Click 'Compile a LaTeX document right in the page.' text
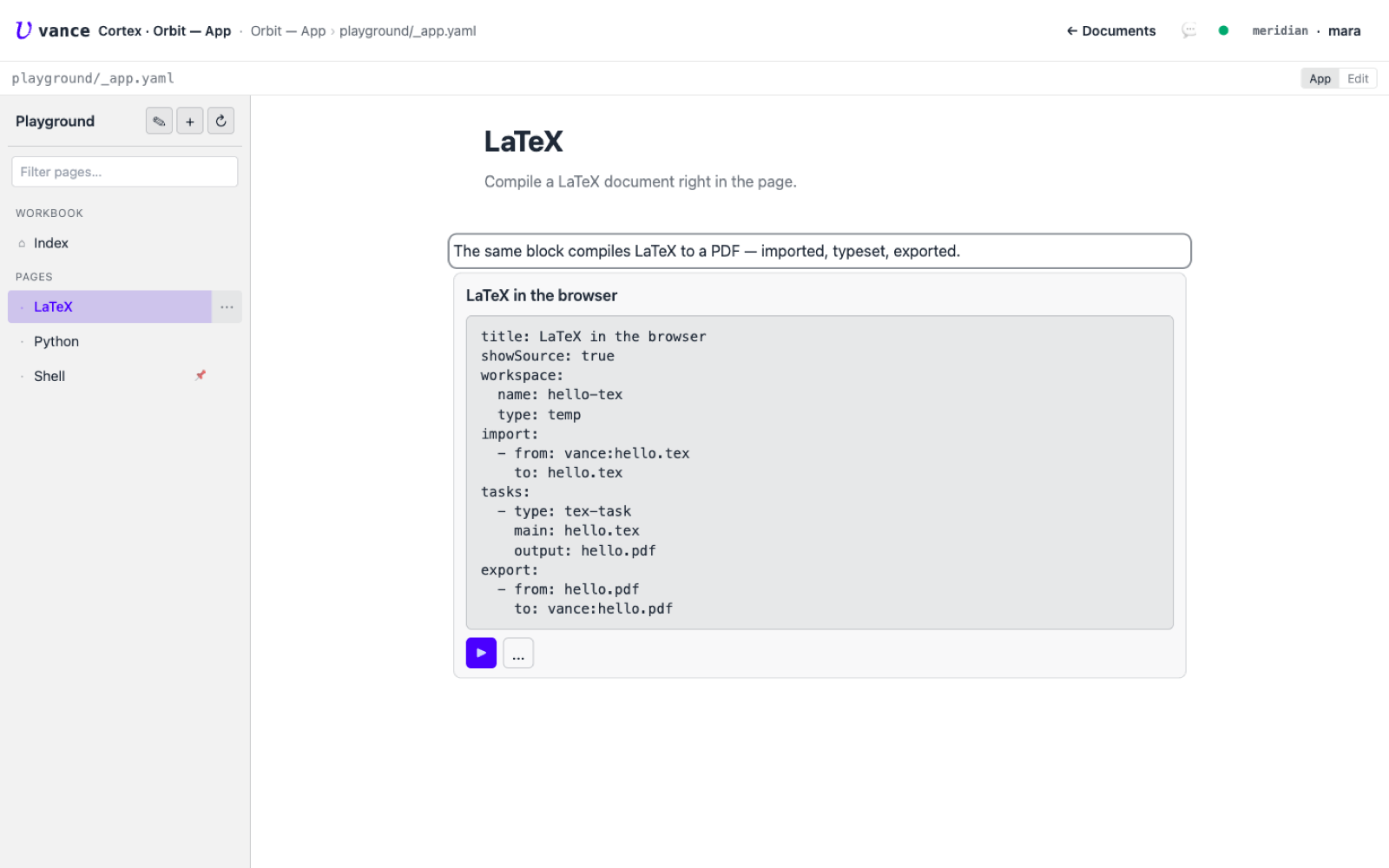The image size is (1389, 868). [x=641, y=181]
